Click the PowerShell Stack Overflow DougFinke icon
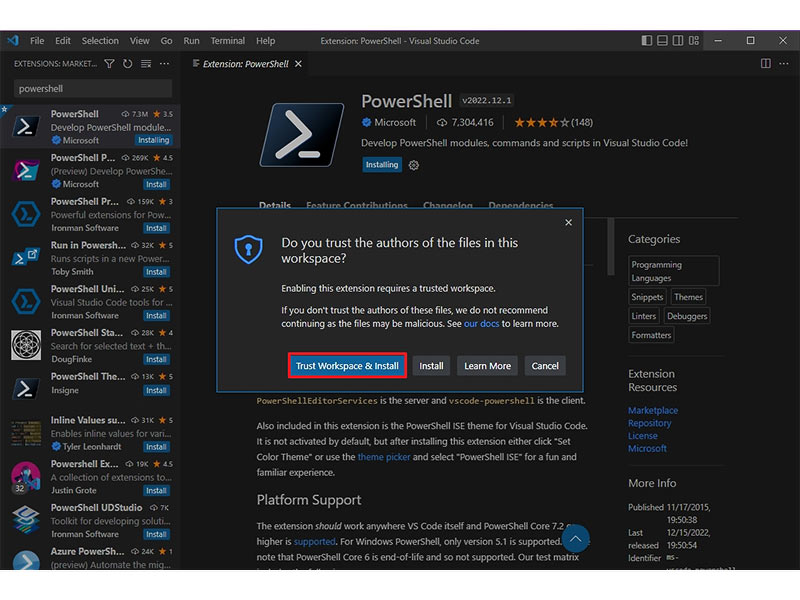 [x=26, y=345]
